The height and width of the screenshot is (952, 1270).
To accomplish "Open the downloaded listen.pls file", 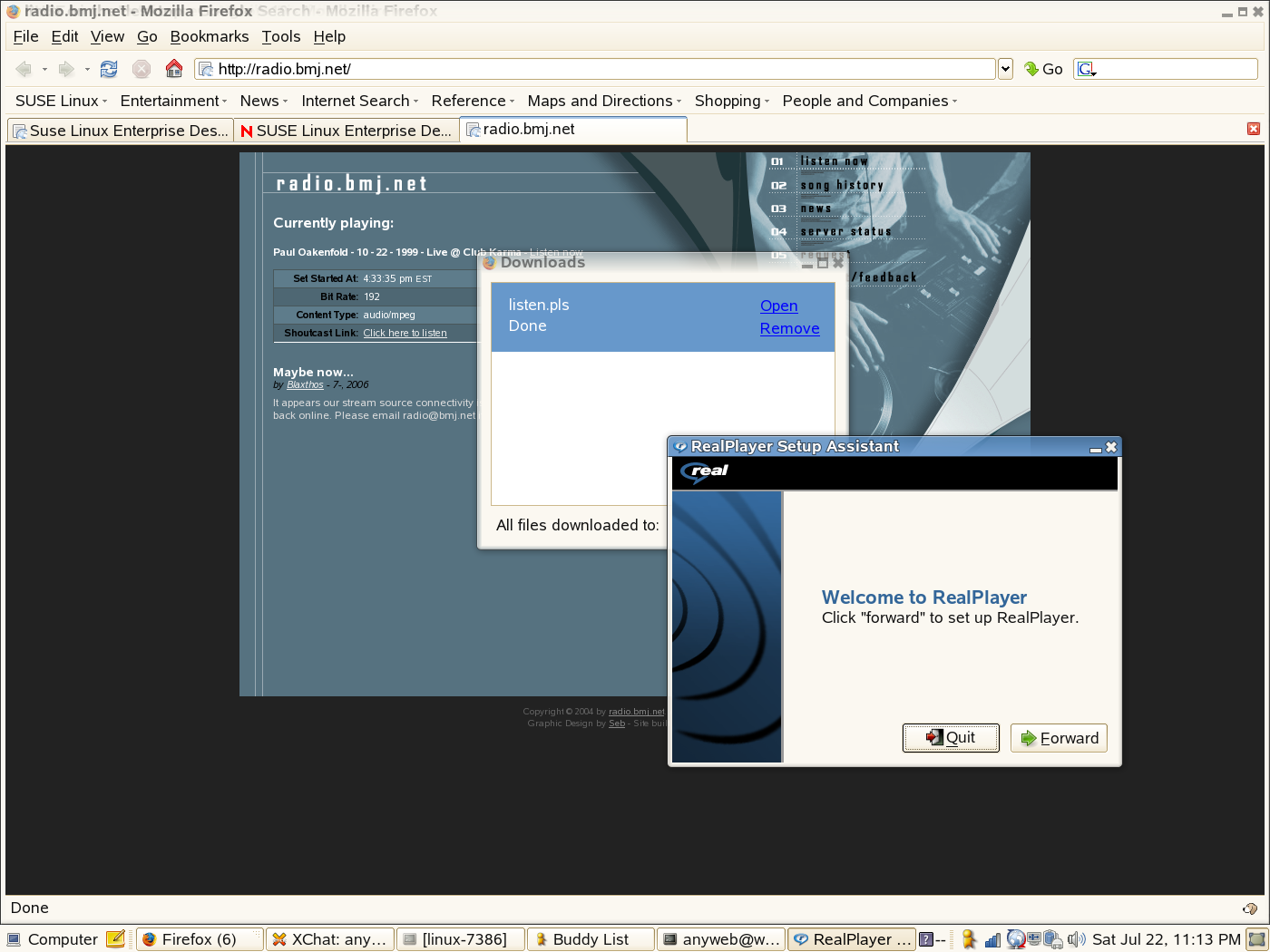I will [x=778, y=306].
